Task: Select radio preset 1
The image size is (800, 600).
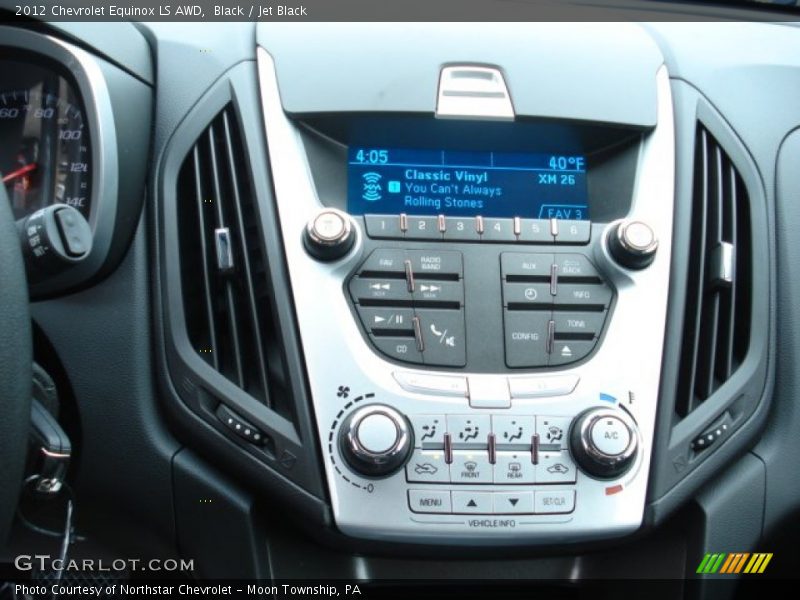Action: 384,225
